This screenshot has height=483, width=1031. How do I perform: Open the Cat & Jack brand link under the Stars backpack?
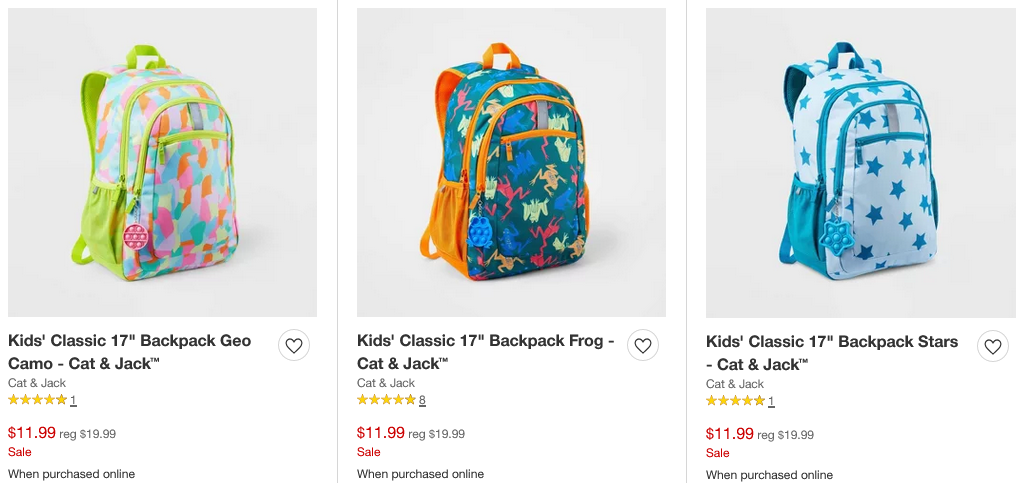735,384
